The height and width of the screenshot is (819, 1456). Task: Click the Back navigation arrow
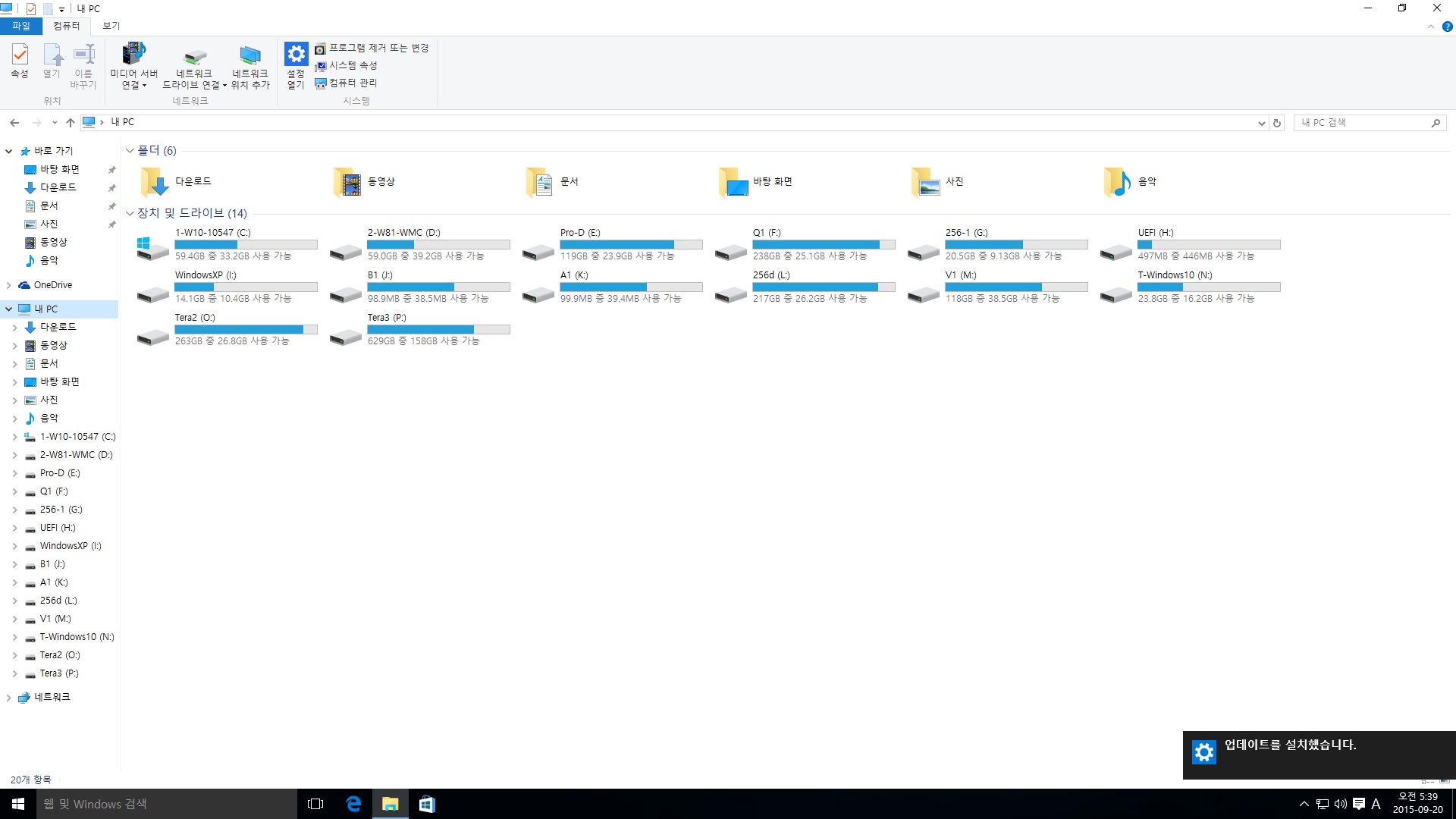coord(14,122)
